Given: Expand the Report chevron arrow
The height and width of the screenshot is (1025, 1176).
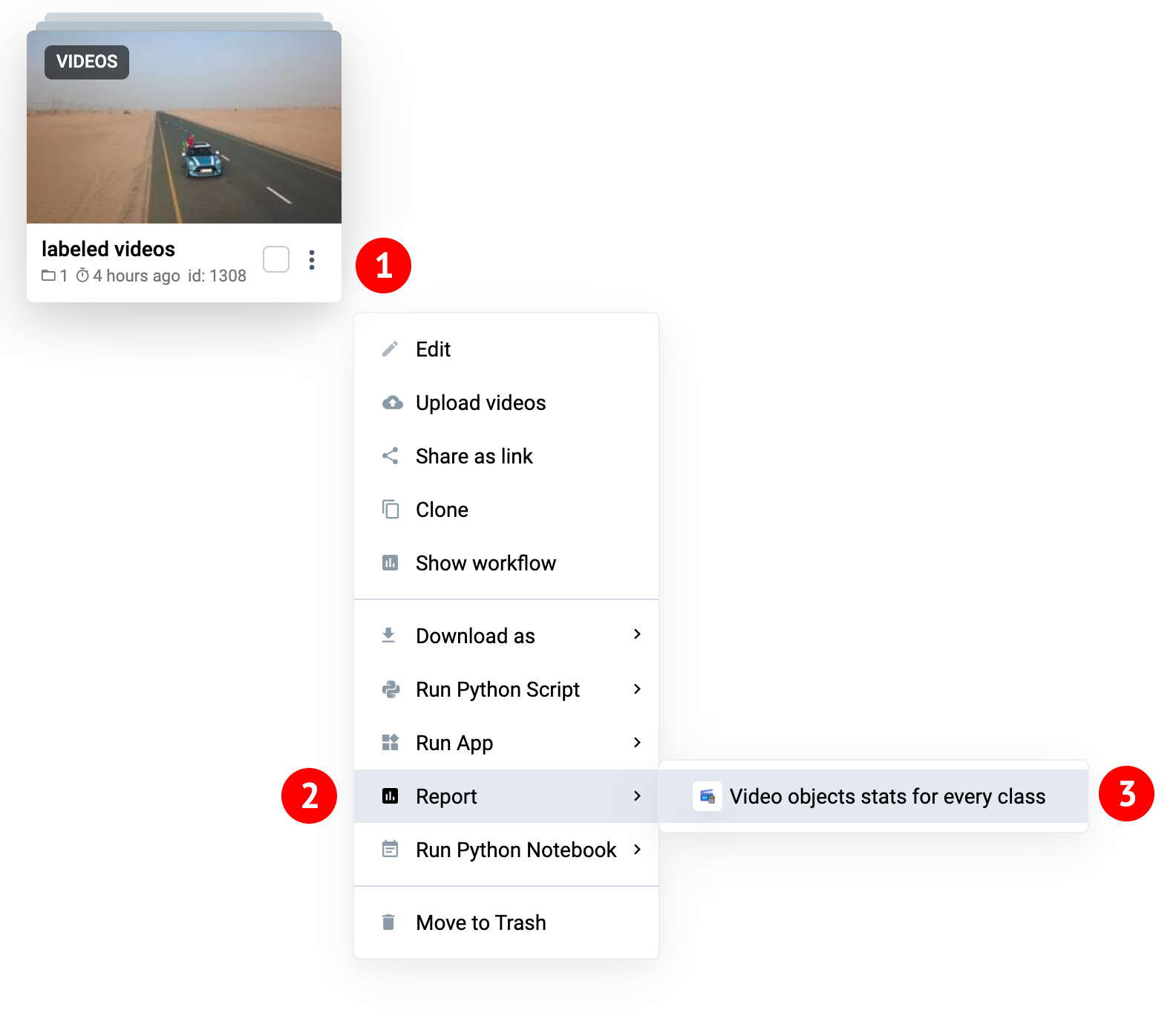Looking at the screenshot, I should coord(637,796).
